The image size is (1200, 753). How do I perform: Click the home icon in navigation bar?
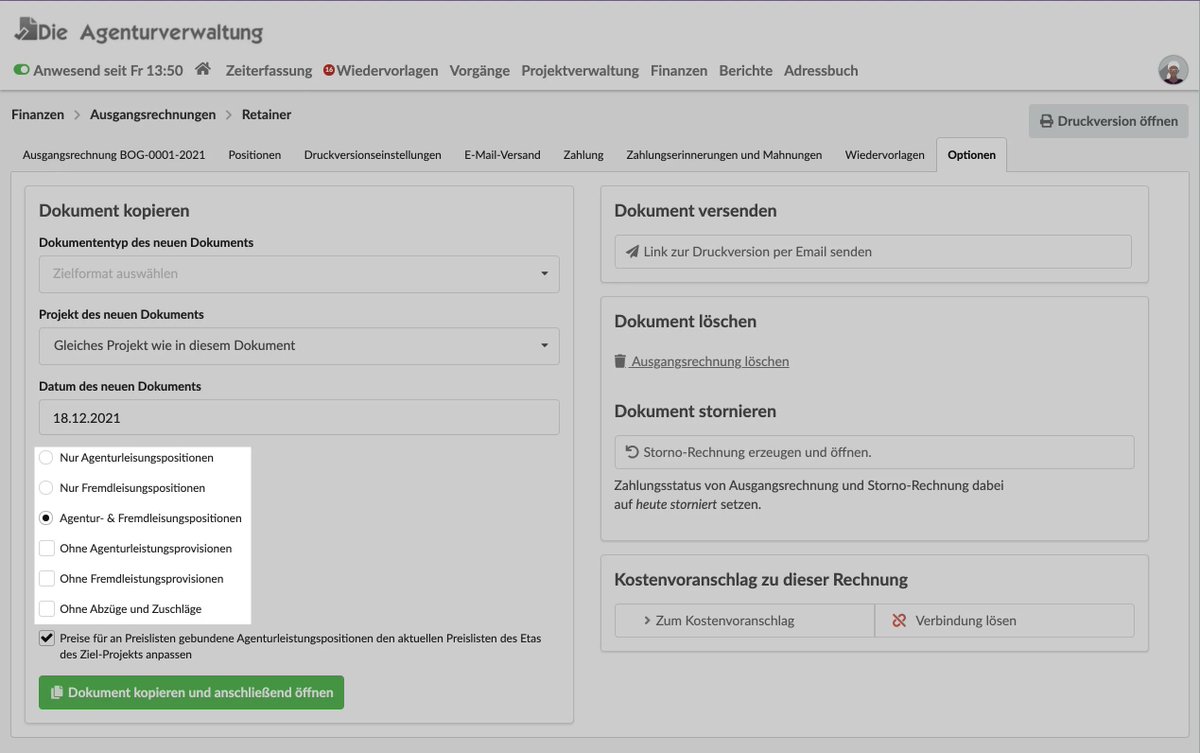[203, 70]
